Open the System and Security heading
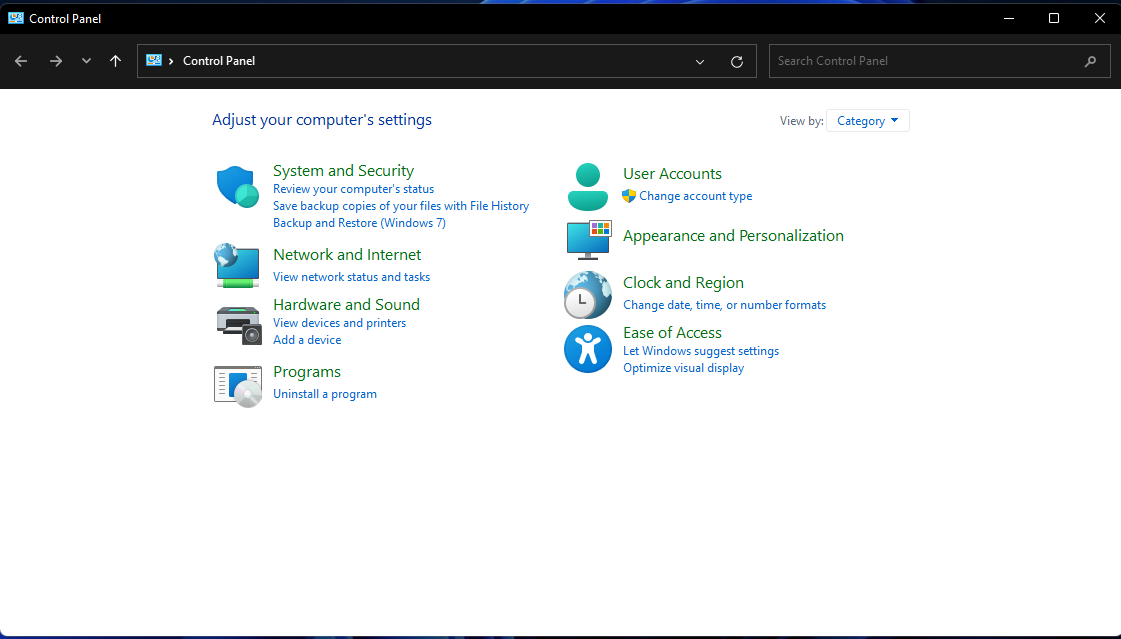 [343, 171]
